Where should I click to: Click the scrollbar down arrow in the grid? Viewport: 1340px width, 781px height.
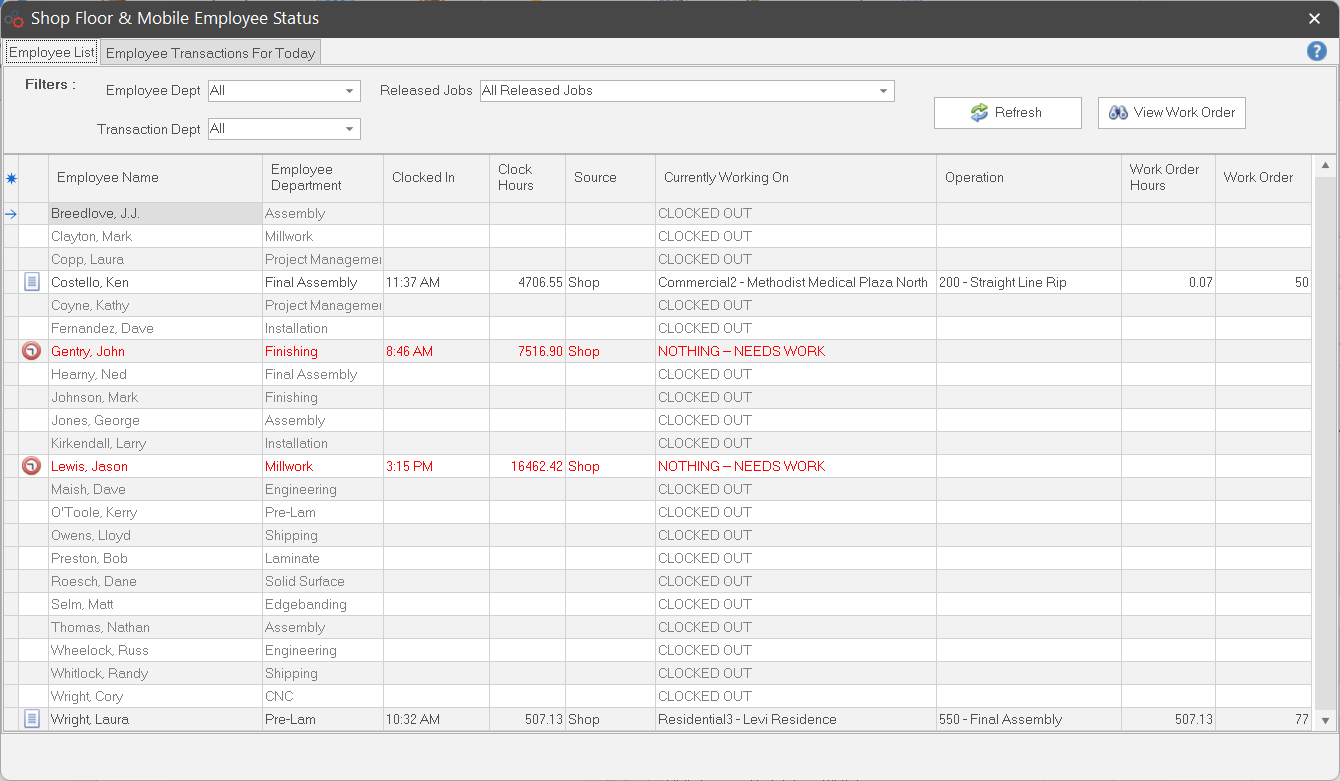(1326, 720)
